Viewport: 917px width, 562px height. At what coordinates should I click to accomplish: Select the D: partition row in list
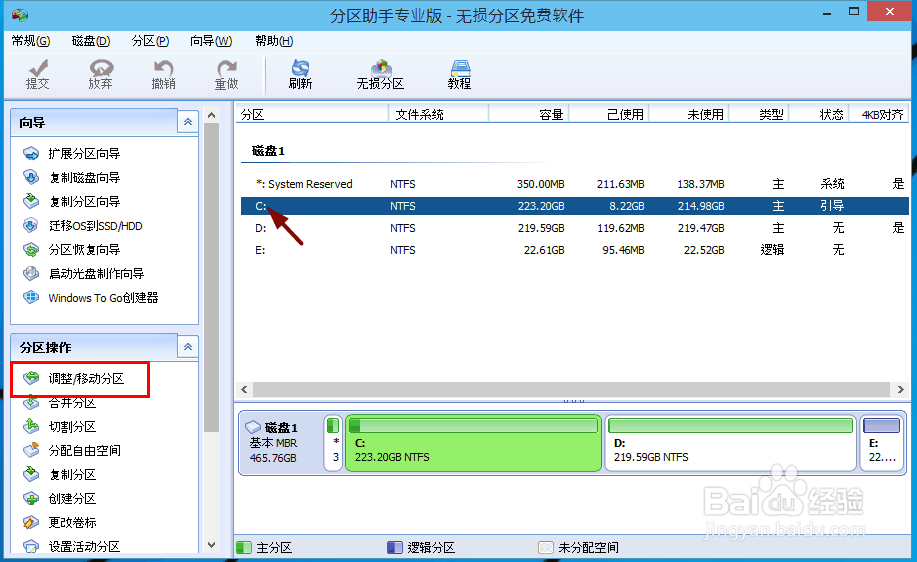[x=575, y=228]
